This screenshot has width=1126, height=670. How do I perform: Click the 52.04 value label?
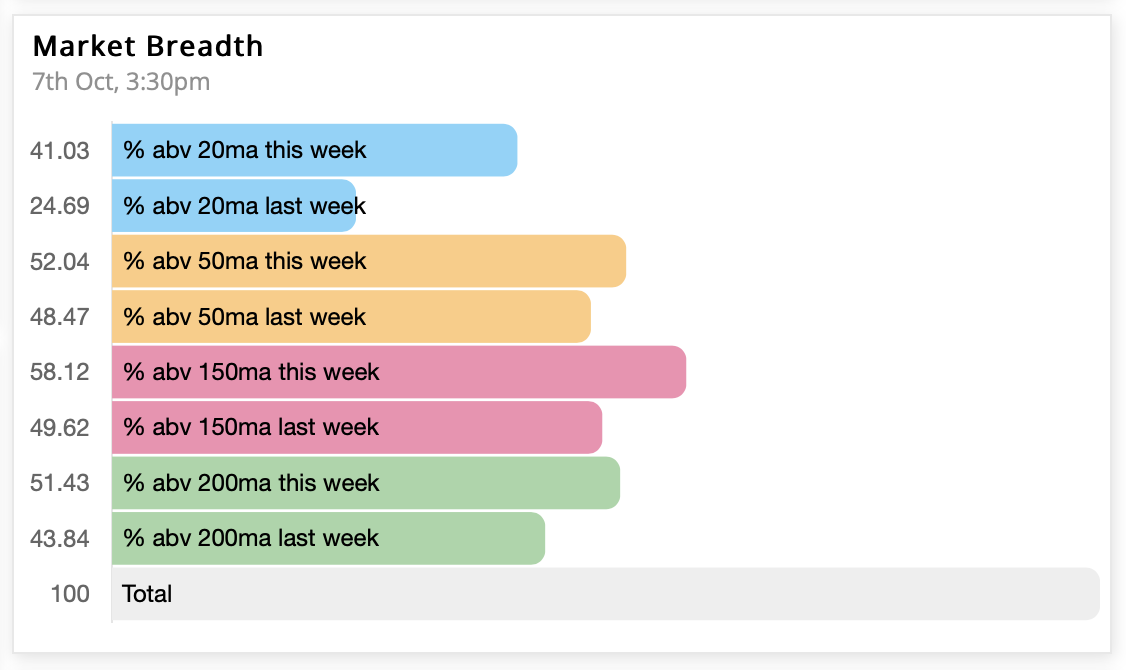[x=60, y=261]
